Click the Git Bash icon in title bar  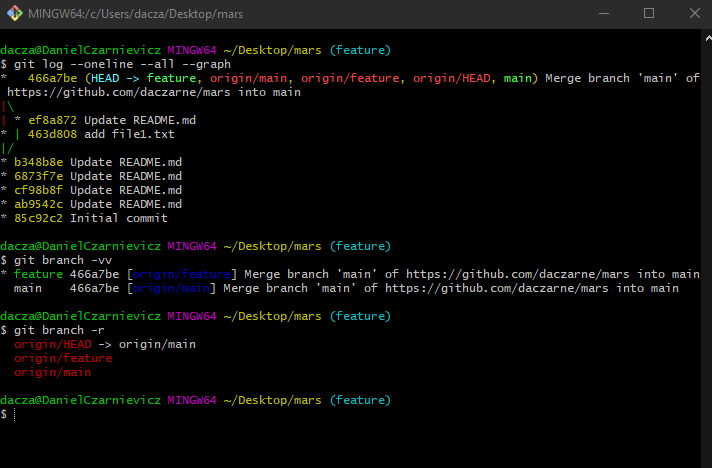pyautogui.click(x=13, y=14)
